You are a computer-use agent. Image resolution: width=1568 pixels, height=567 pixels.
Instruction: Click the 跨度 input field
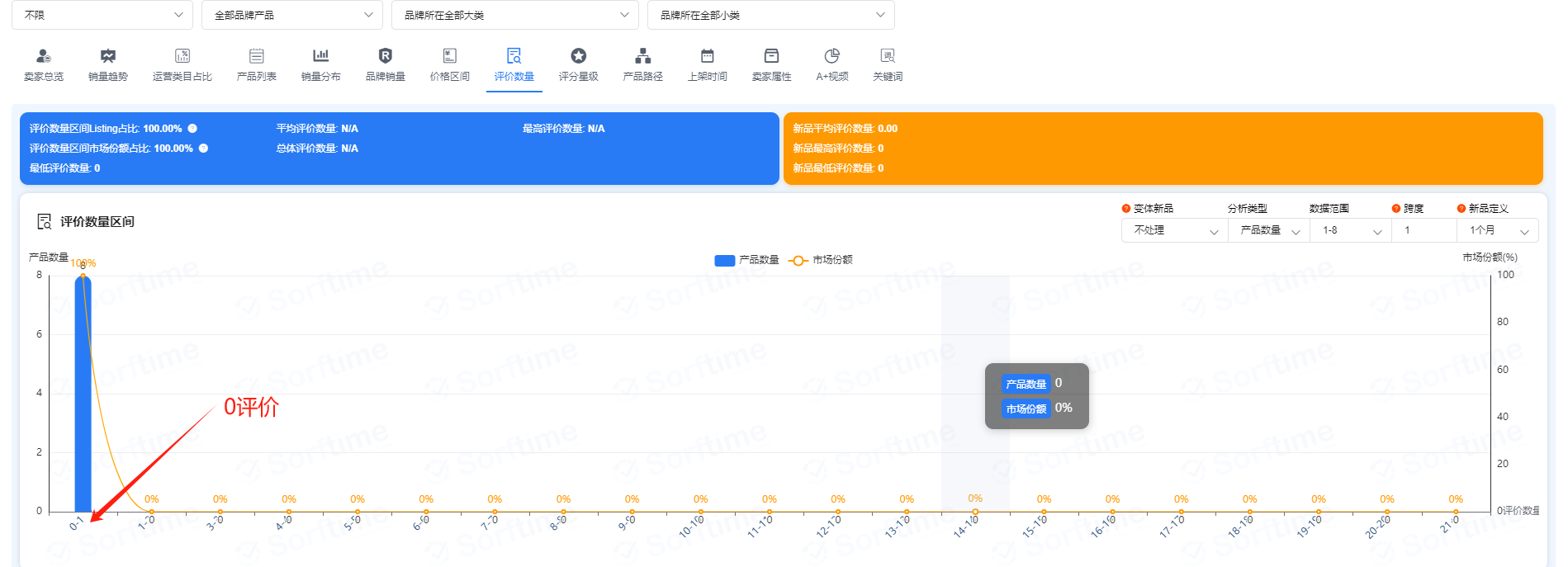point(1424,230)
